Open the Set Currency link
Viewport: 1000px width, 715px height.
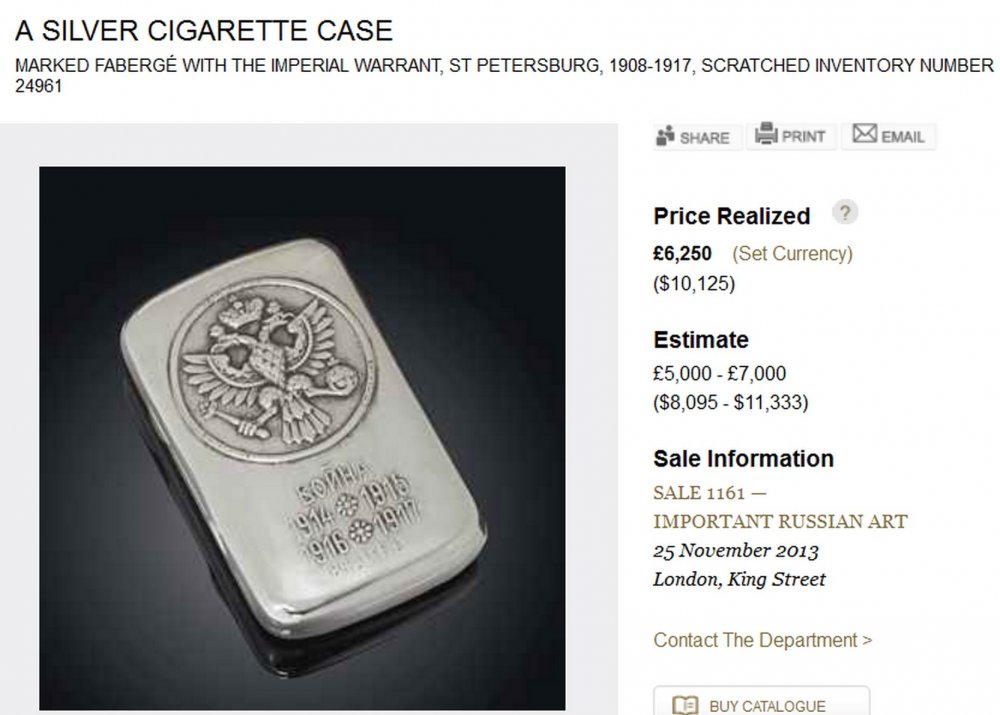click(792, 254)
